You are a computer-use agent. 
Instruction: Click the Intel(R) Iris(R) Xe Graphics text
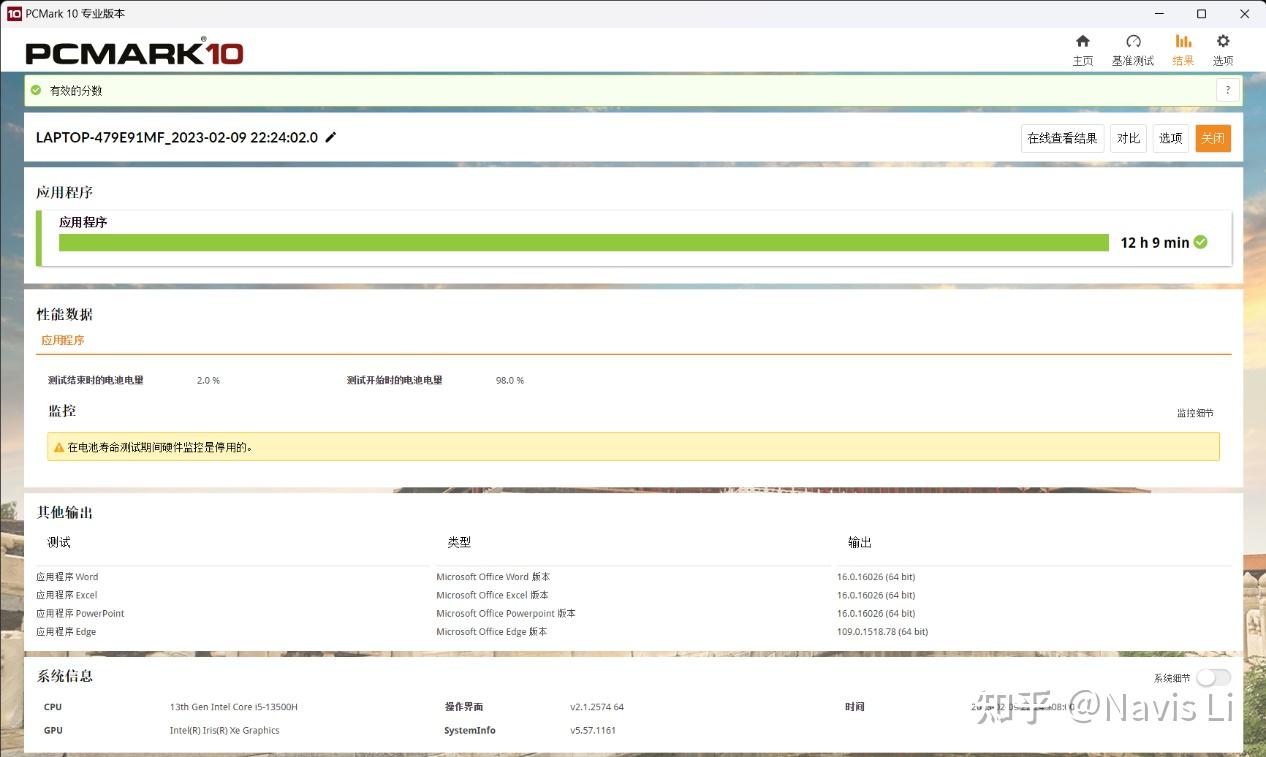pyautogui.click(x=225, y=731)
